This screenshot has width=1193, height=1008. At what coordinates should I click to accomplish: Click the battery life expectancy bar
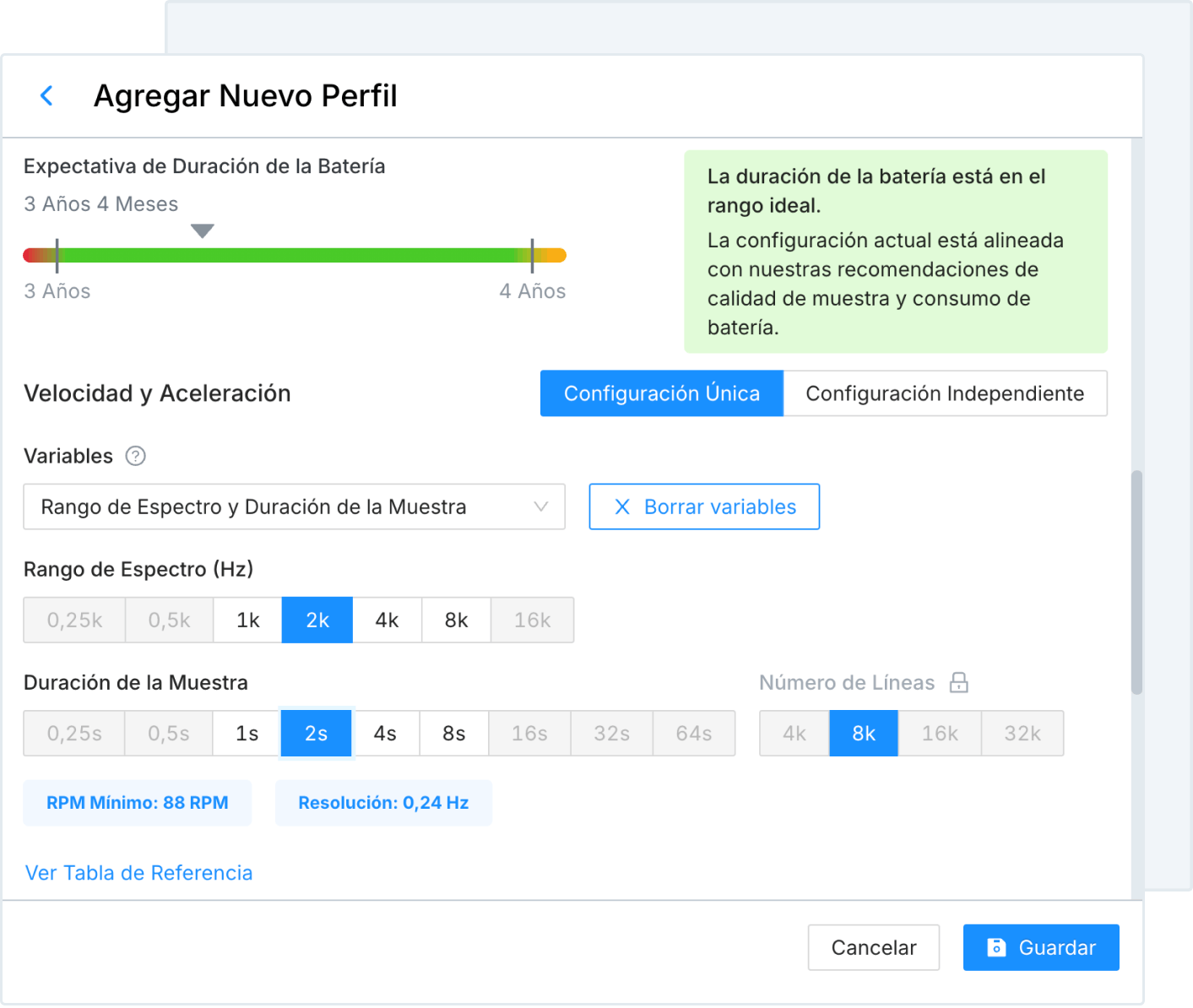294,255
